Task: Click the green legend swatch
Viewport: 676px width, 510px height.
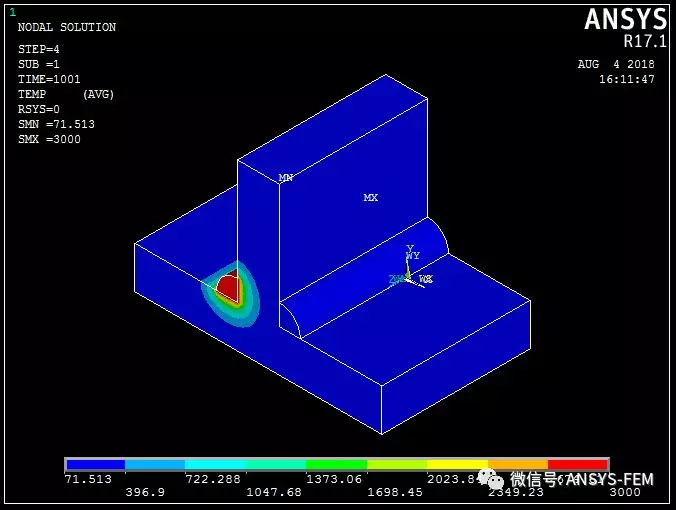Action: [x=336, y=464]
